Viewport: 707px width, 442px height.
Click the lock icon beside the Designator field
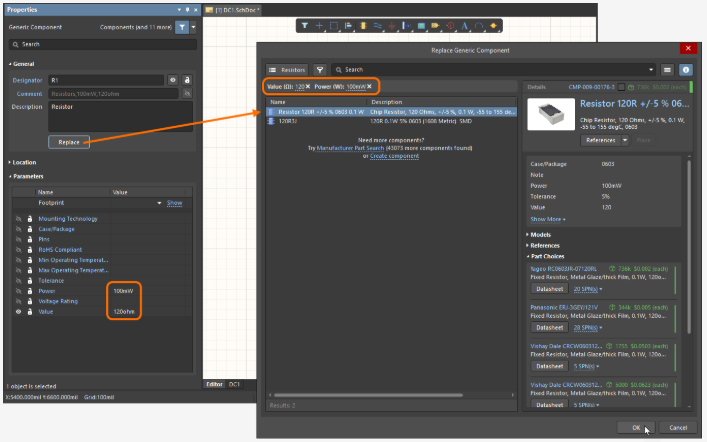[x=187, y=80]
